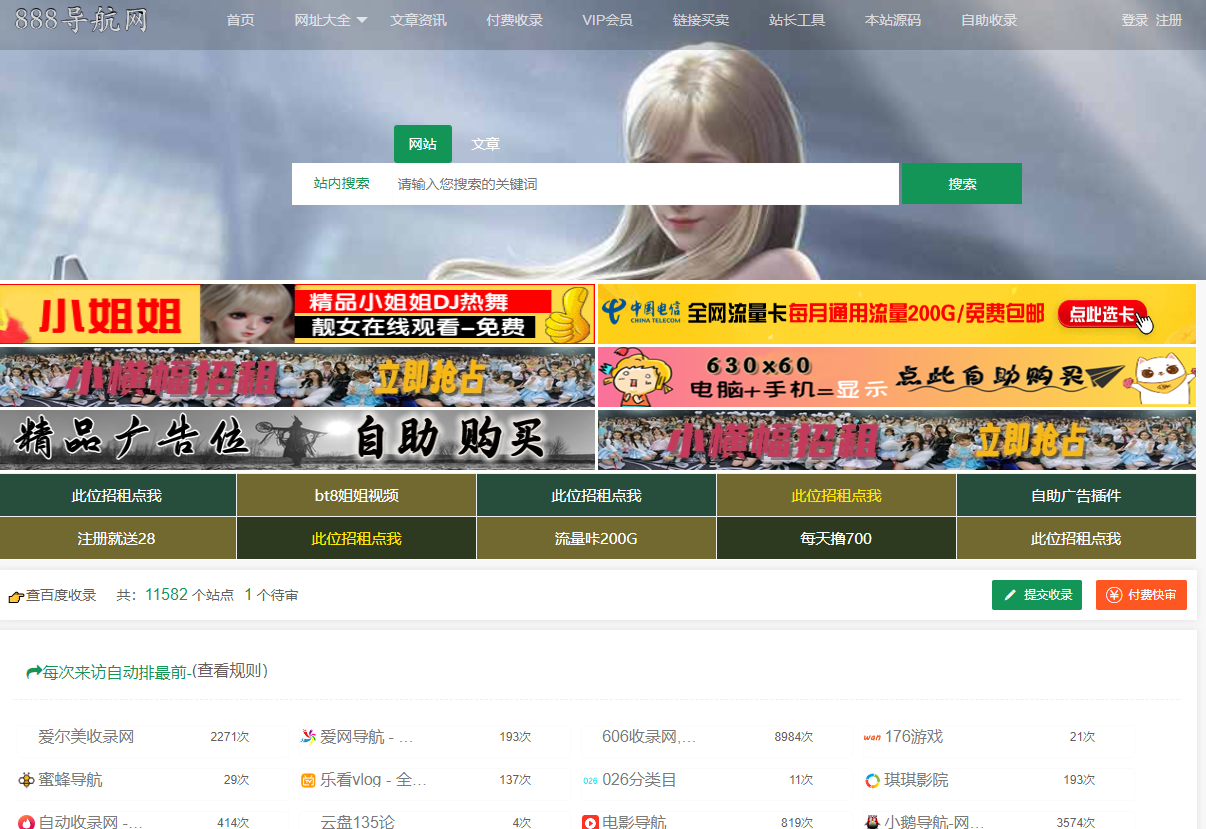The height and width of the screenshot is (829, 1206).
Task: Switch to the 文章 search tab
Action: 486,144
